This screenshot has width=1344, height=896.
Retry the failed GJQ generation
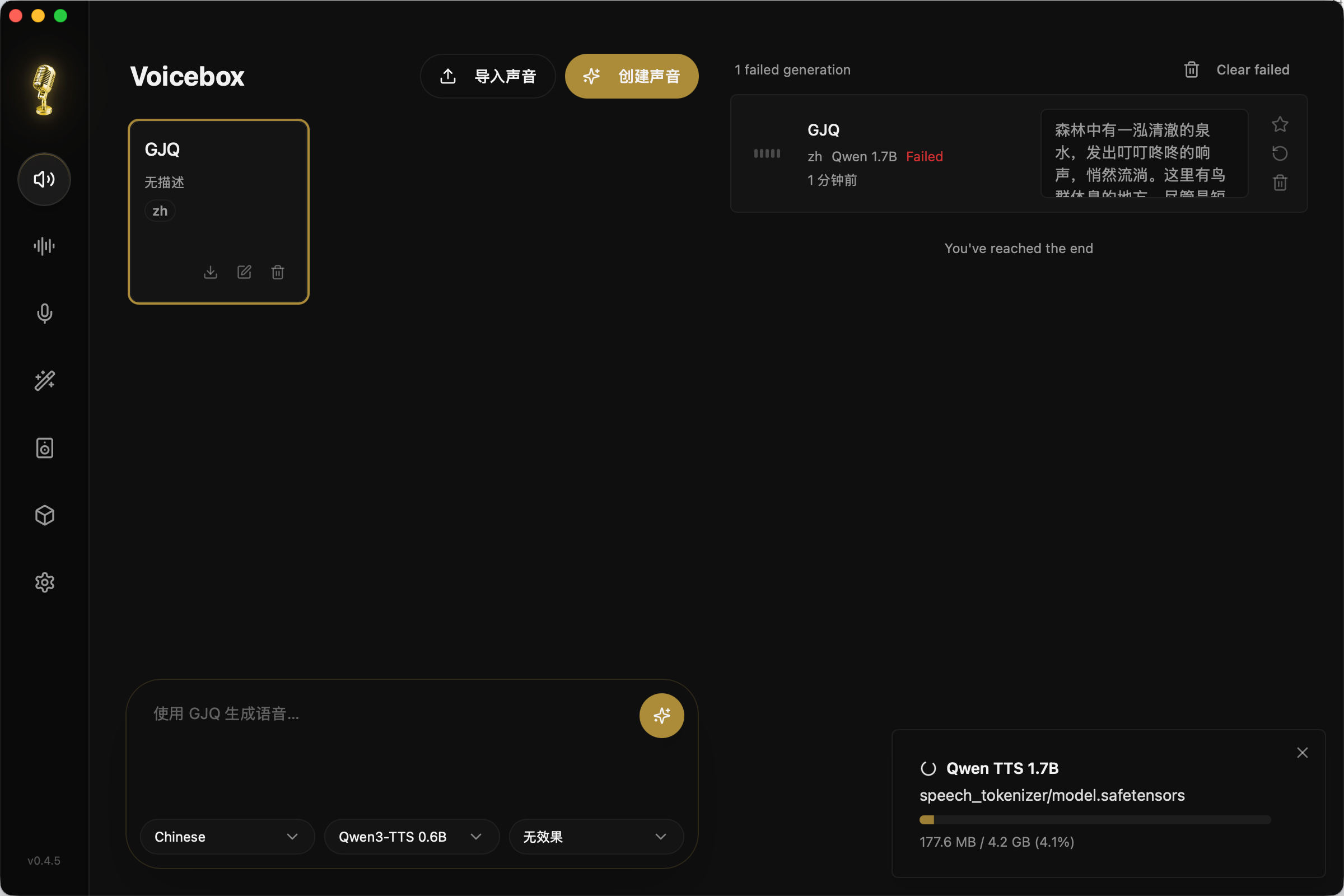click(x=1280, y=153)
